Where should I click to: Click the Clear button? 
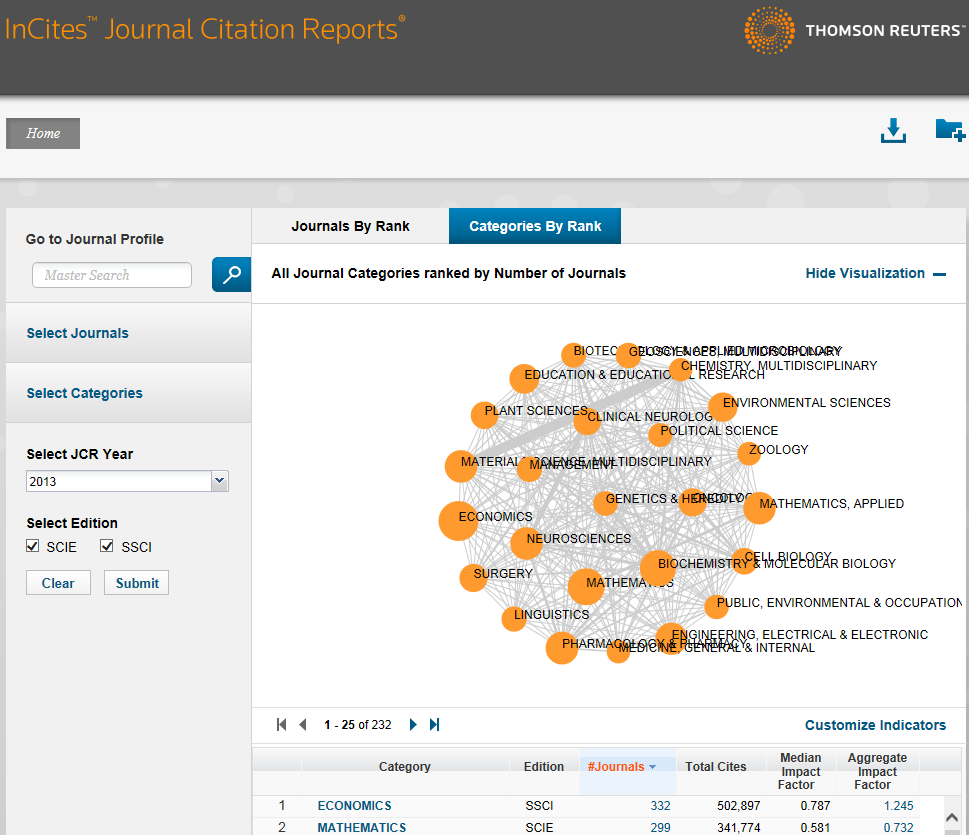click(58, 583)
